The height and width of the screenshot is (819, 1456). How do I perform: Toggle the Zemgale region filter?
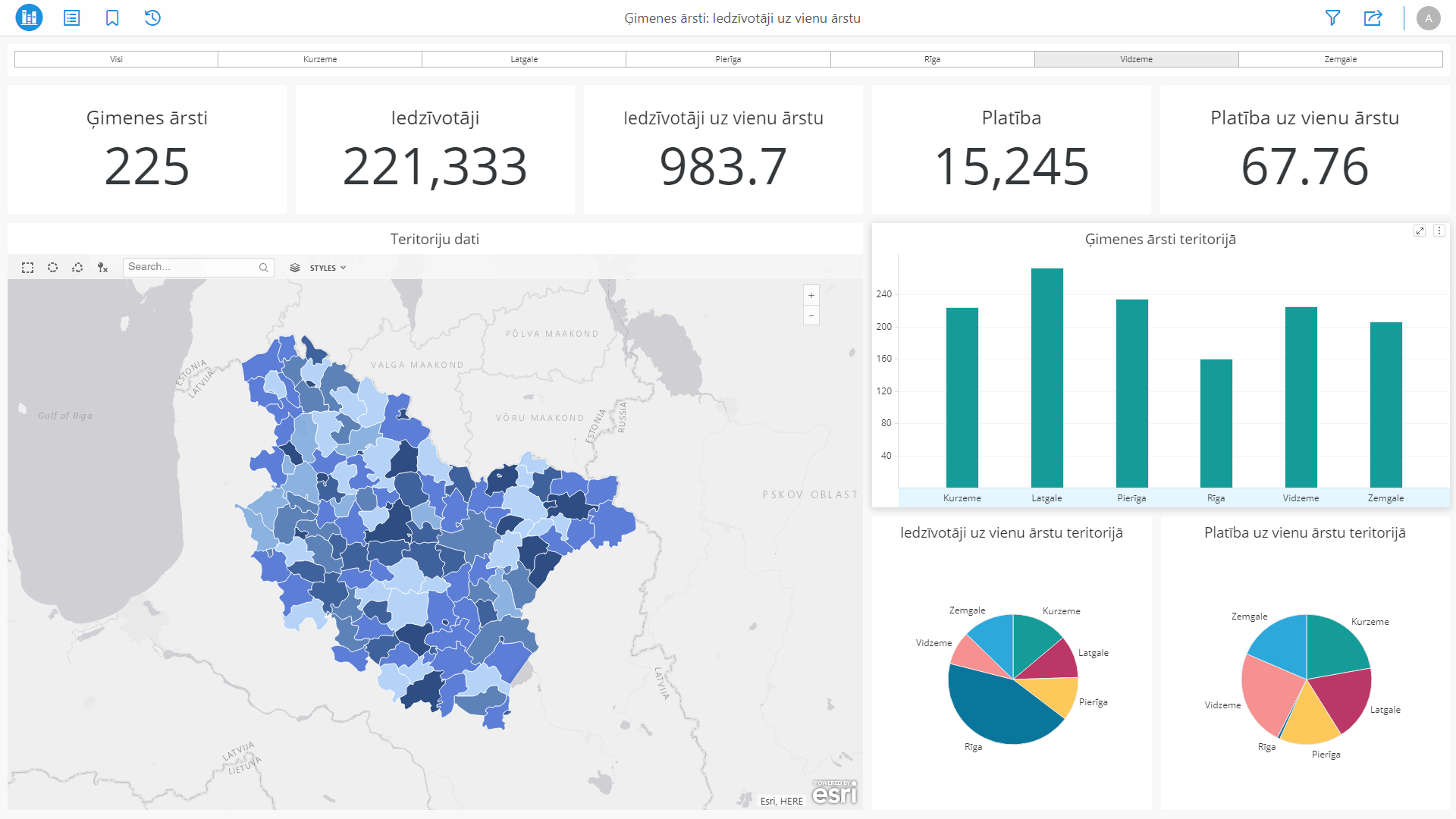tap(1340, 59)
